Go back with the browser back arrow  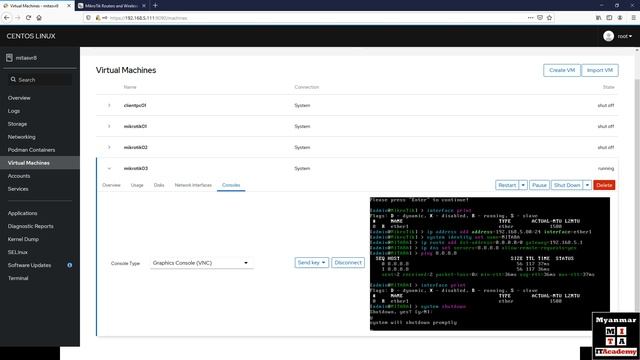pyautogui.click(x=7, y=18)
